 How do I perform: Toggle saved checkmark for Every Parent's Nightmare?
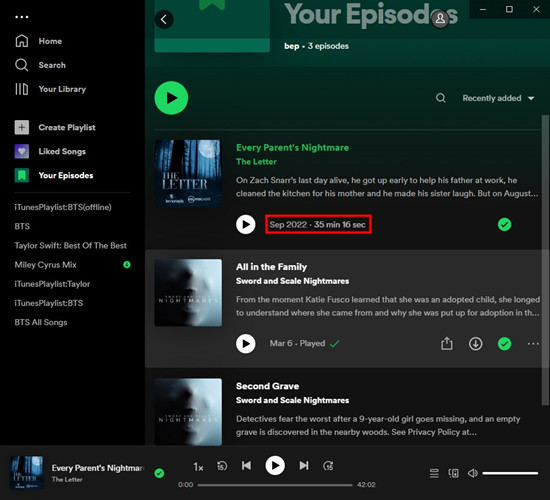click(x=504, y=225)
